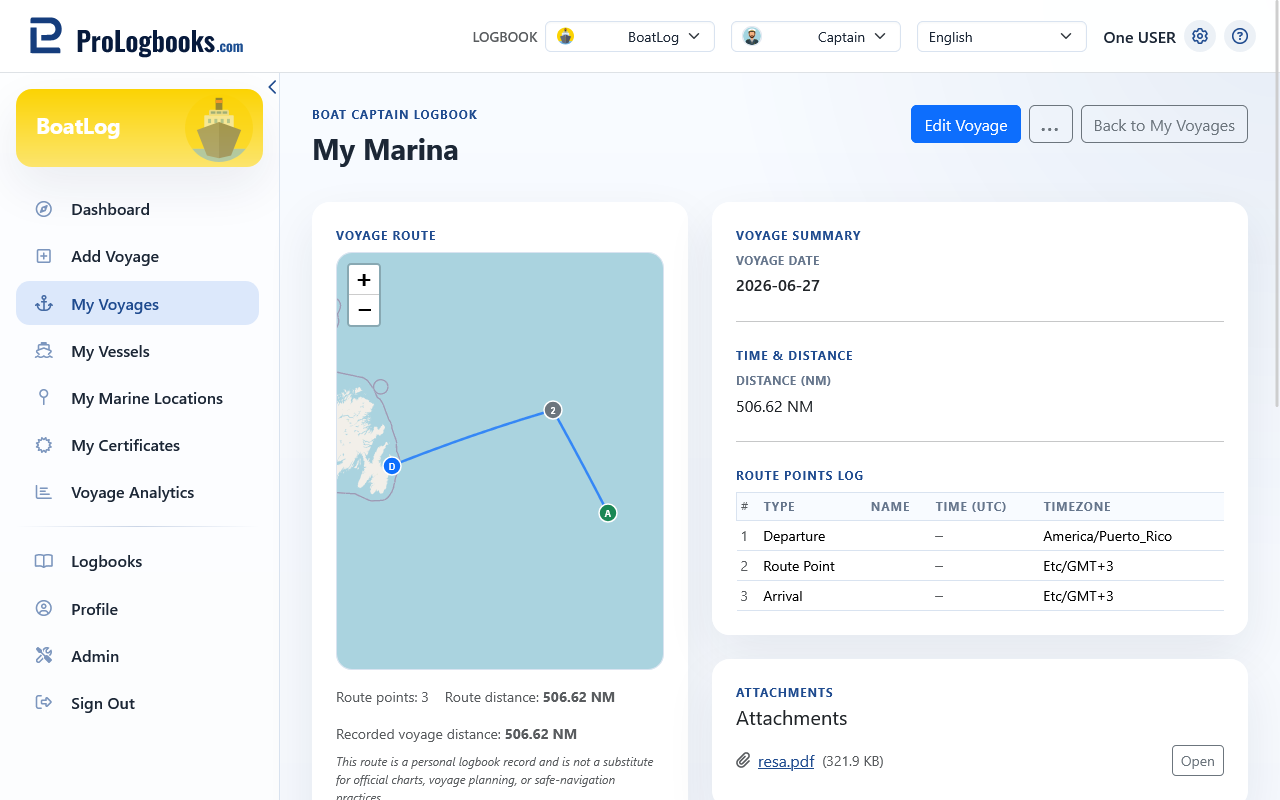Click the Edit Voyage button
The height and width of the screenshot is (800, 1280).
966,125
